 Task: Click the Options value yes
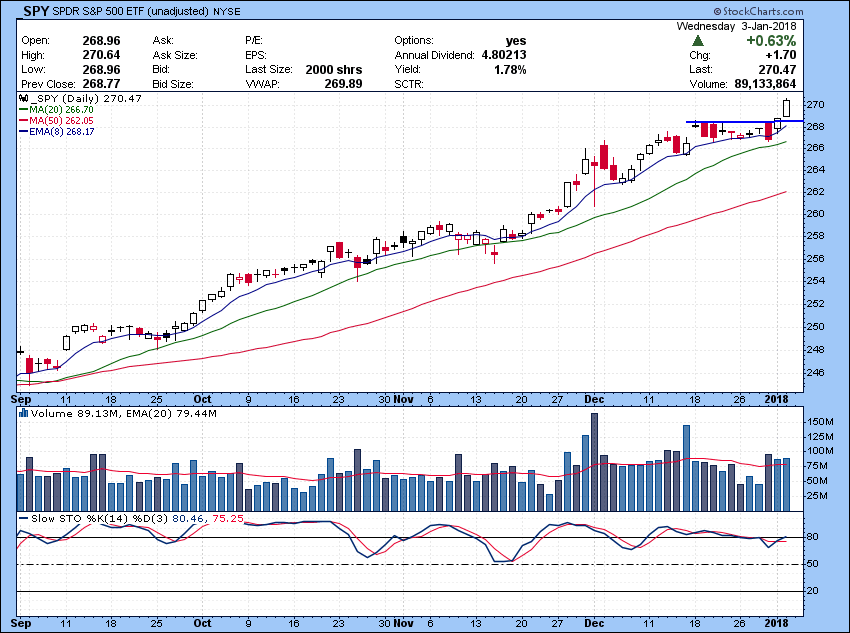(x=516, y=41)
